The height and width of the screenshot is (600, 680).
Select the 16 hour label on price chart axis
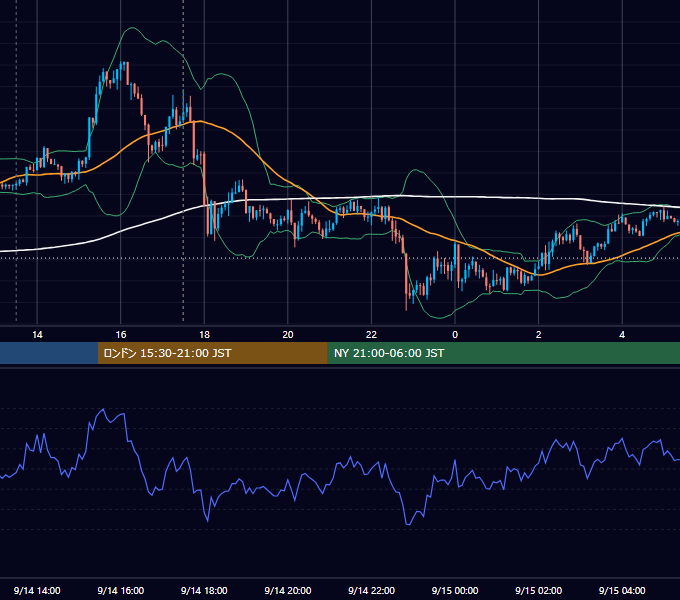click(121, 335)
